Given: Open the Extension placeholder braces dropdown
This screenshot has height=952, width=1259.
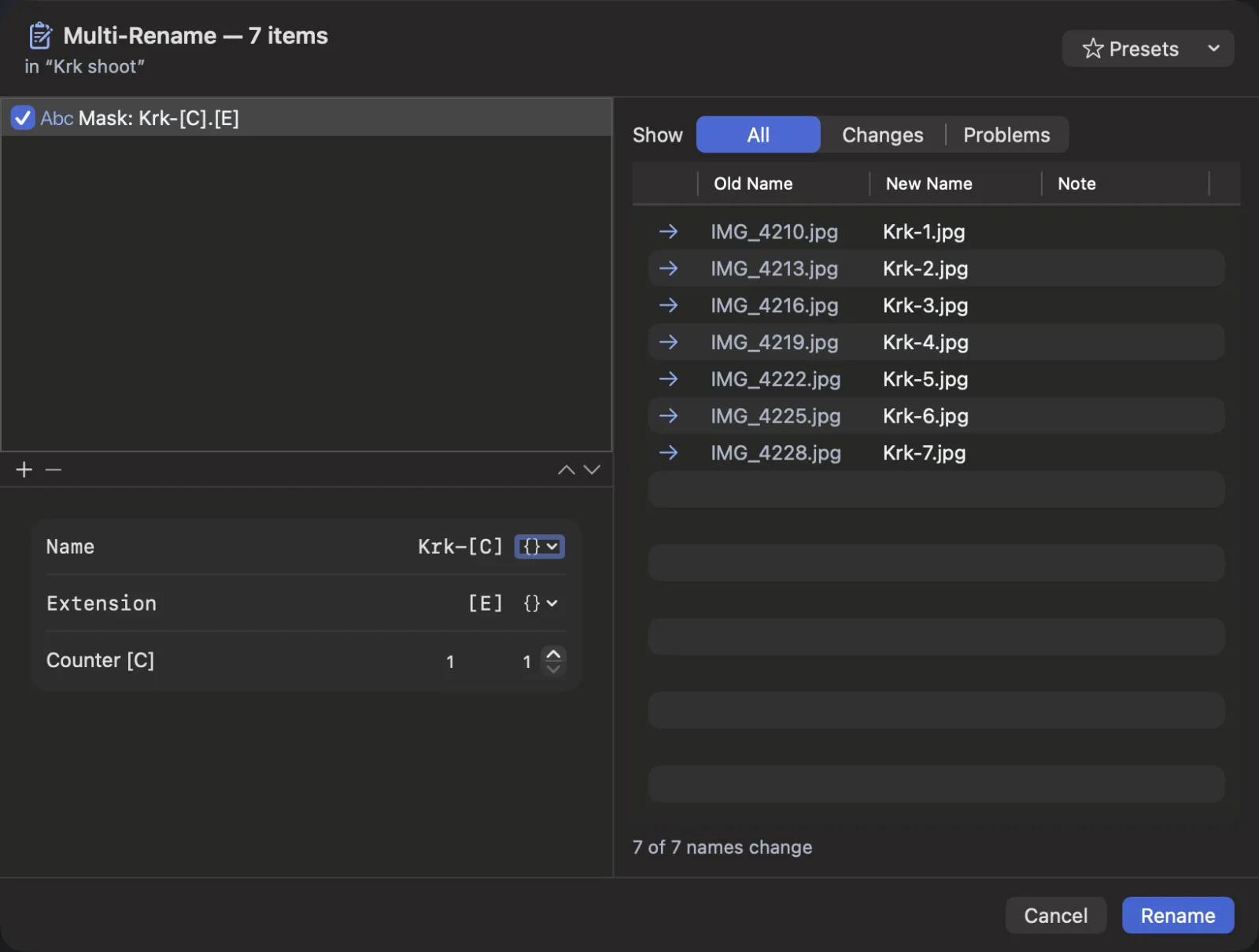Looking at the screenshot, I should coord(540,603).
